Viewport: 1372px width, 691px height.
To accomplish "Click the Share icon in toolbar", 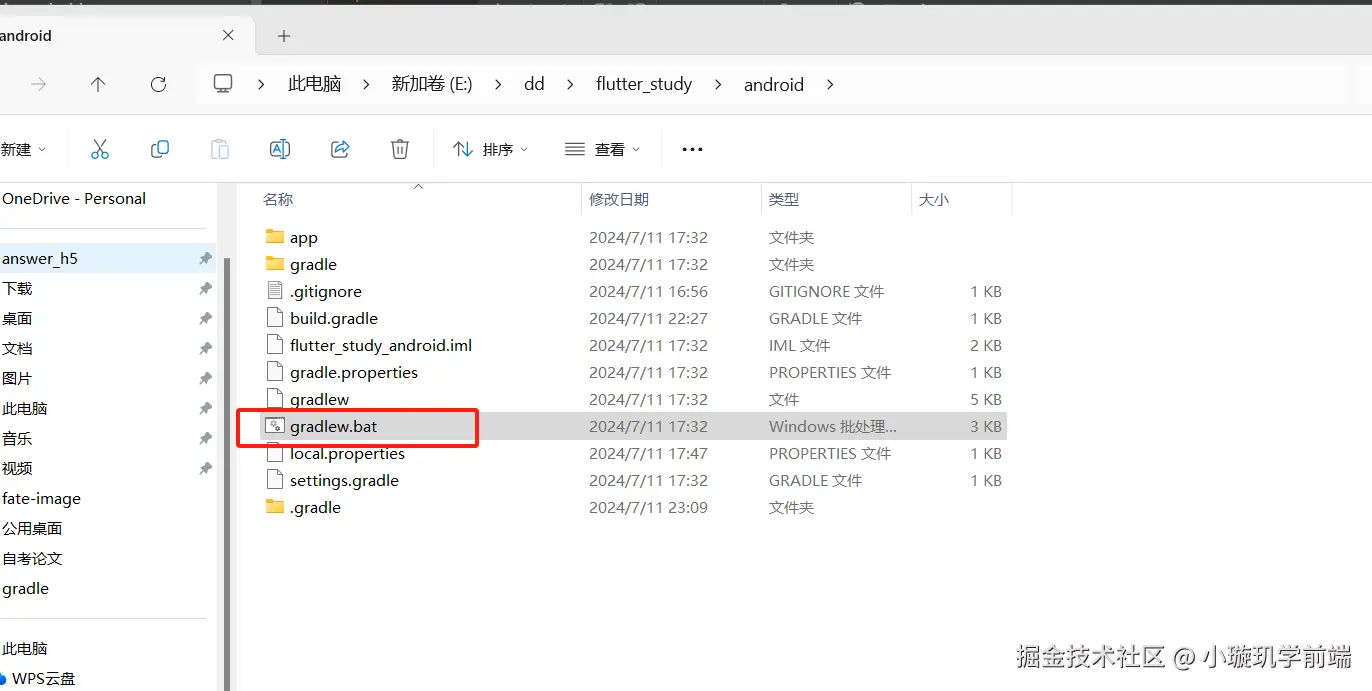I will point(340,149).
